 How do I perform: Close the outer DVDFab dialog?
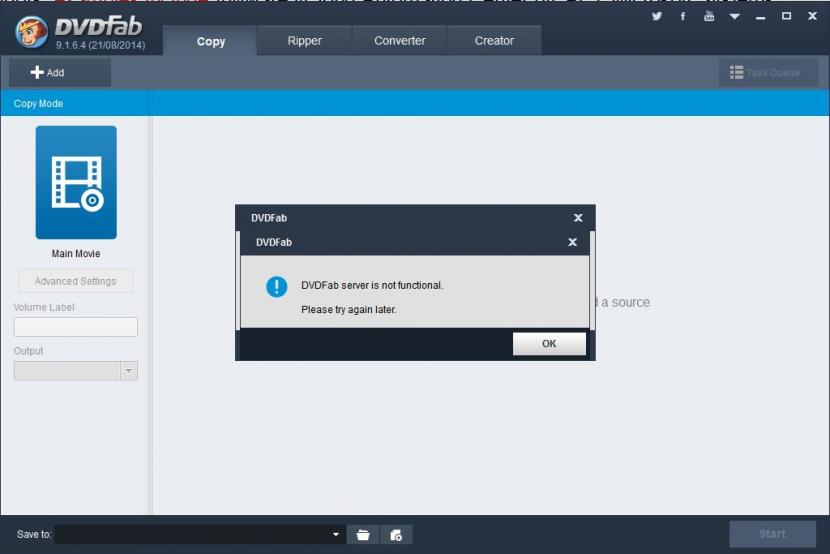click(x=578, y=218)
